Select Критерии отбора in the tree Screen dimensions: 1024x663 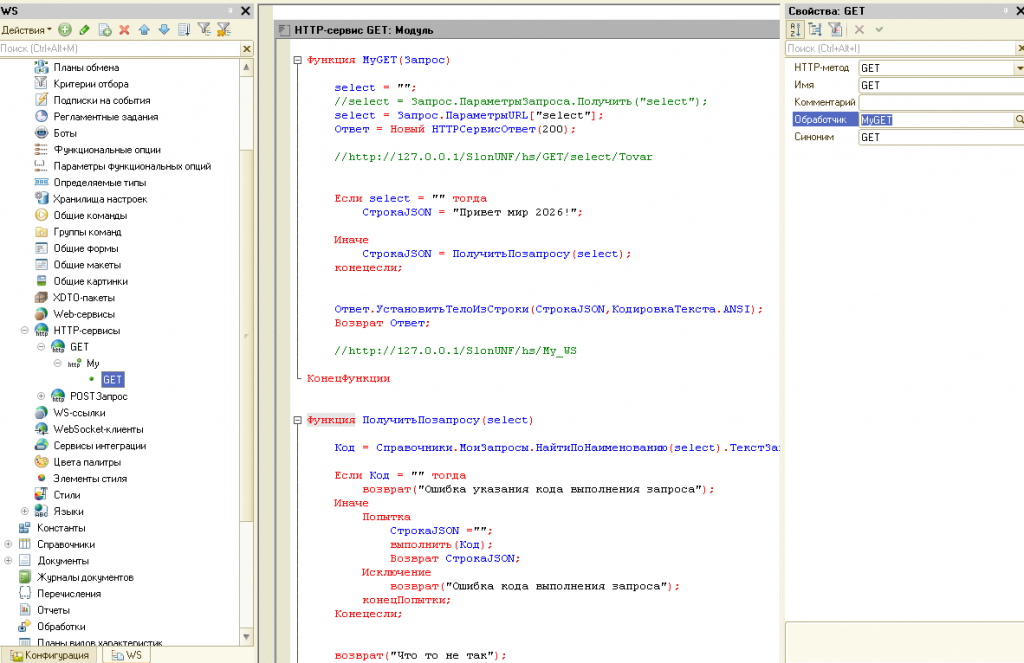[x=91, y=84]
